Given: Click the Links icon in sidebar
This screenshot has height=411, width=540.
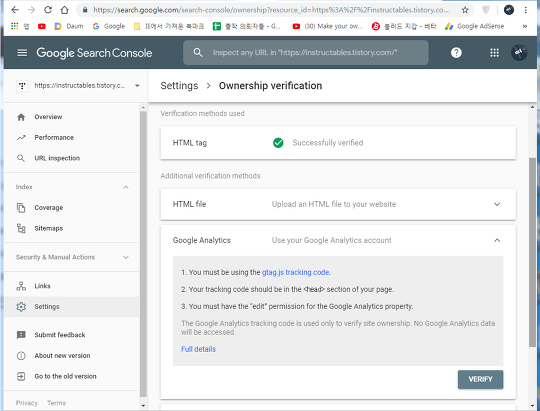Looking at the screenshot, I should point(21,286).
